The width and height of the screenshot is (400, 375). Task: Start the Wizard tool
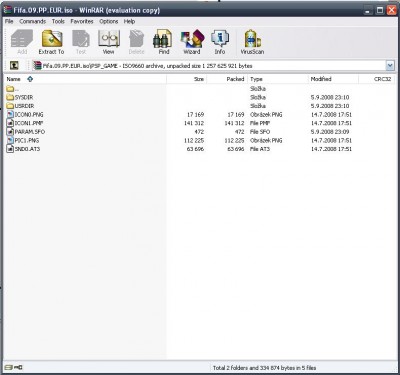pos(192,42)
